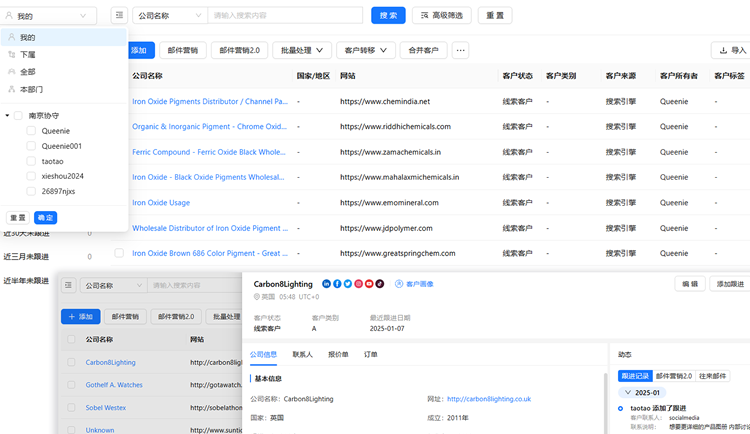Tick the Sobel Westex row checkbox
Viewport: 750px width, 434px height.
click(71, 408)
